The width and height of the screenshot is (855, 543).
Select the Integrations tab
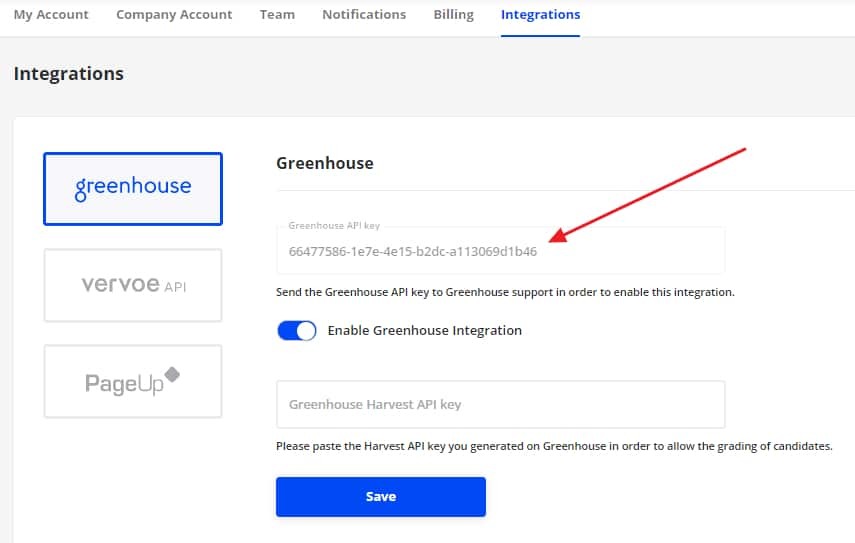click(x=540, y=15)
